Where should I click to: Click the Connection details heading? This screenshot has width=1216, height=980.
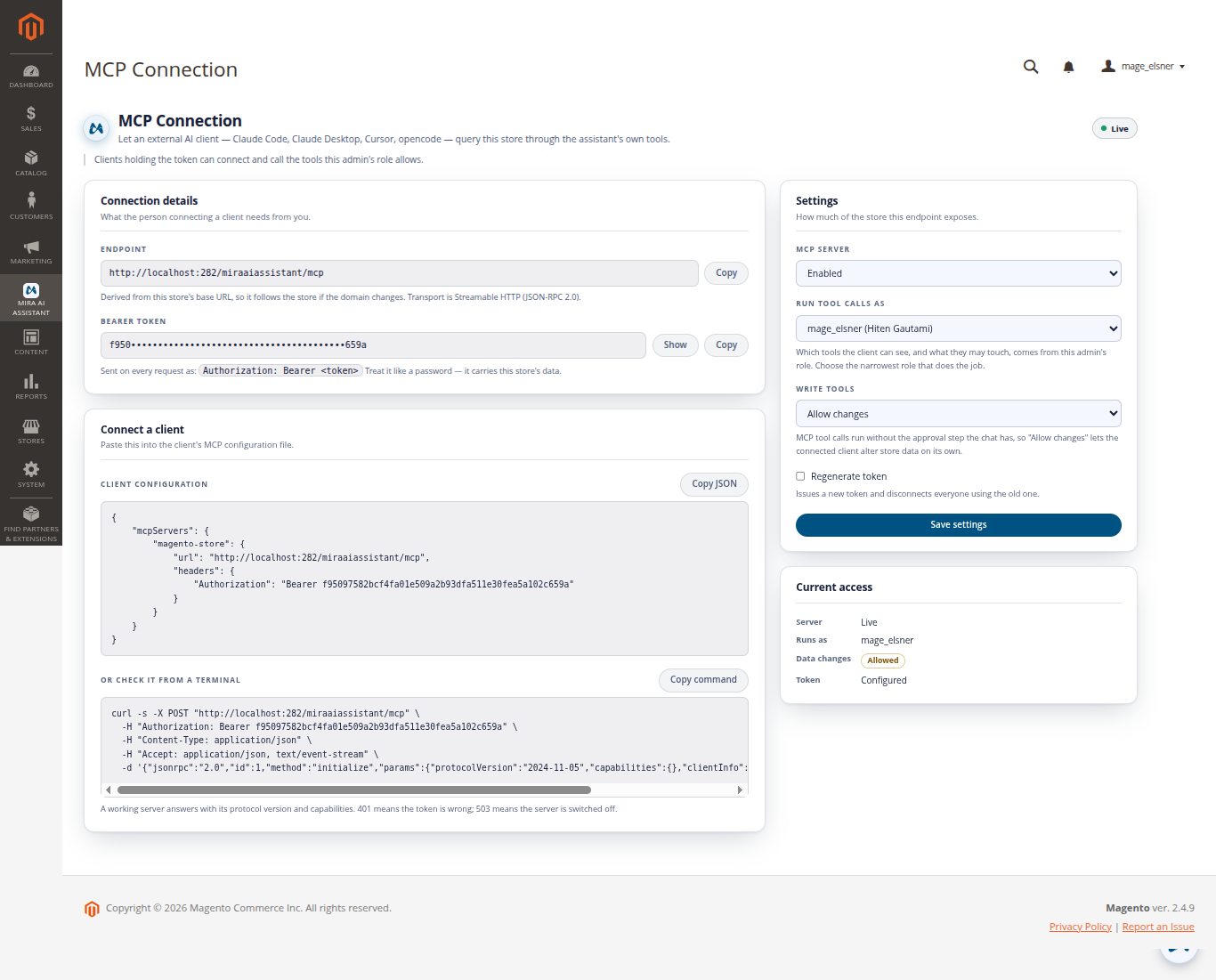(x=150, y=201)
